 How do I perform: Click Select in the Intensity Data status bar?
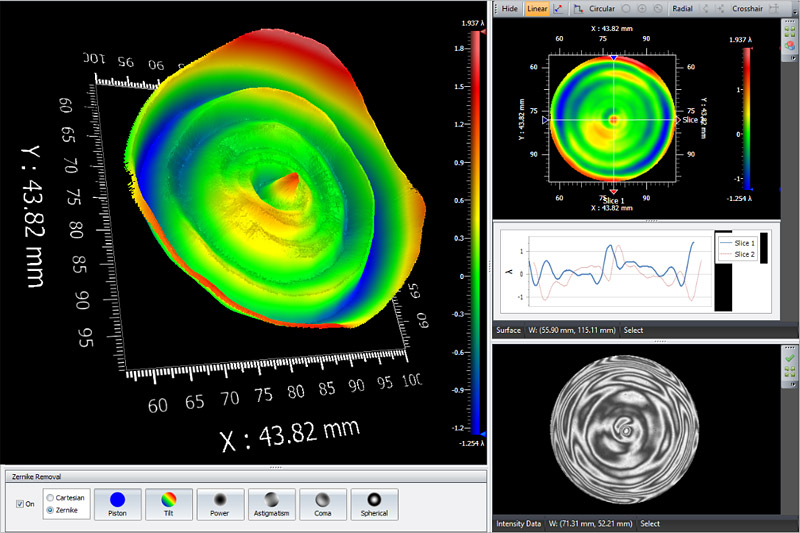(650, 523)
